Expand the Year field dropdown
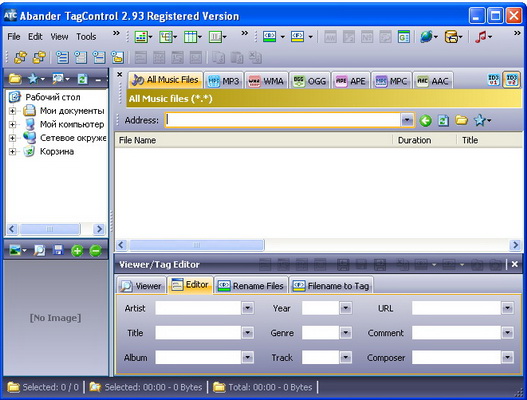The width and height of the screenshot is (527, 400). tap(346, 308)
